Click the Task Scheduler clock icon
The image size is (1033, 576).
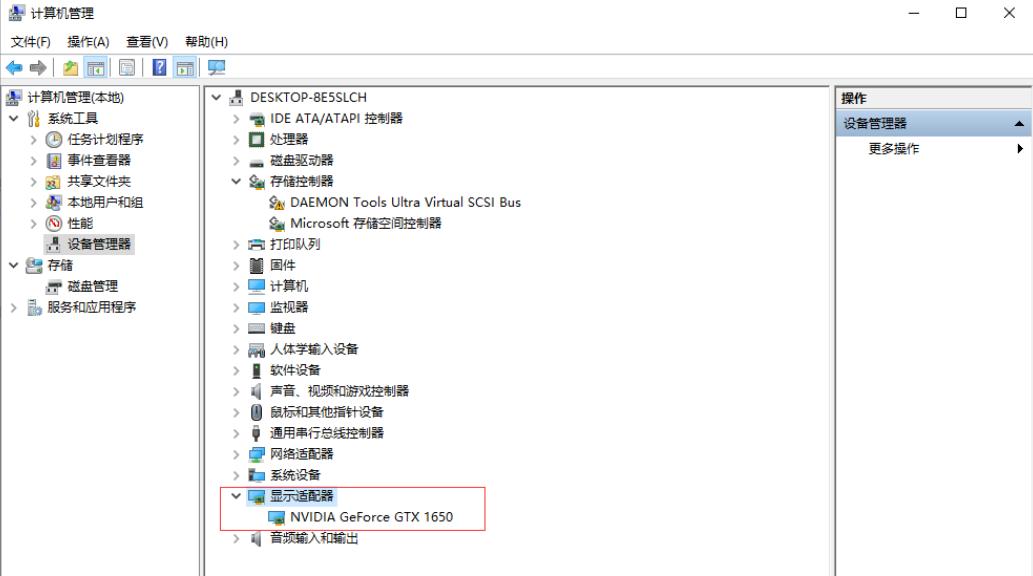coord(54,140)
